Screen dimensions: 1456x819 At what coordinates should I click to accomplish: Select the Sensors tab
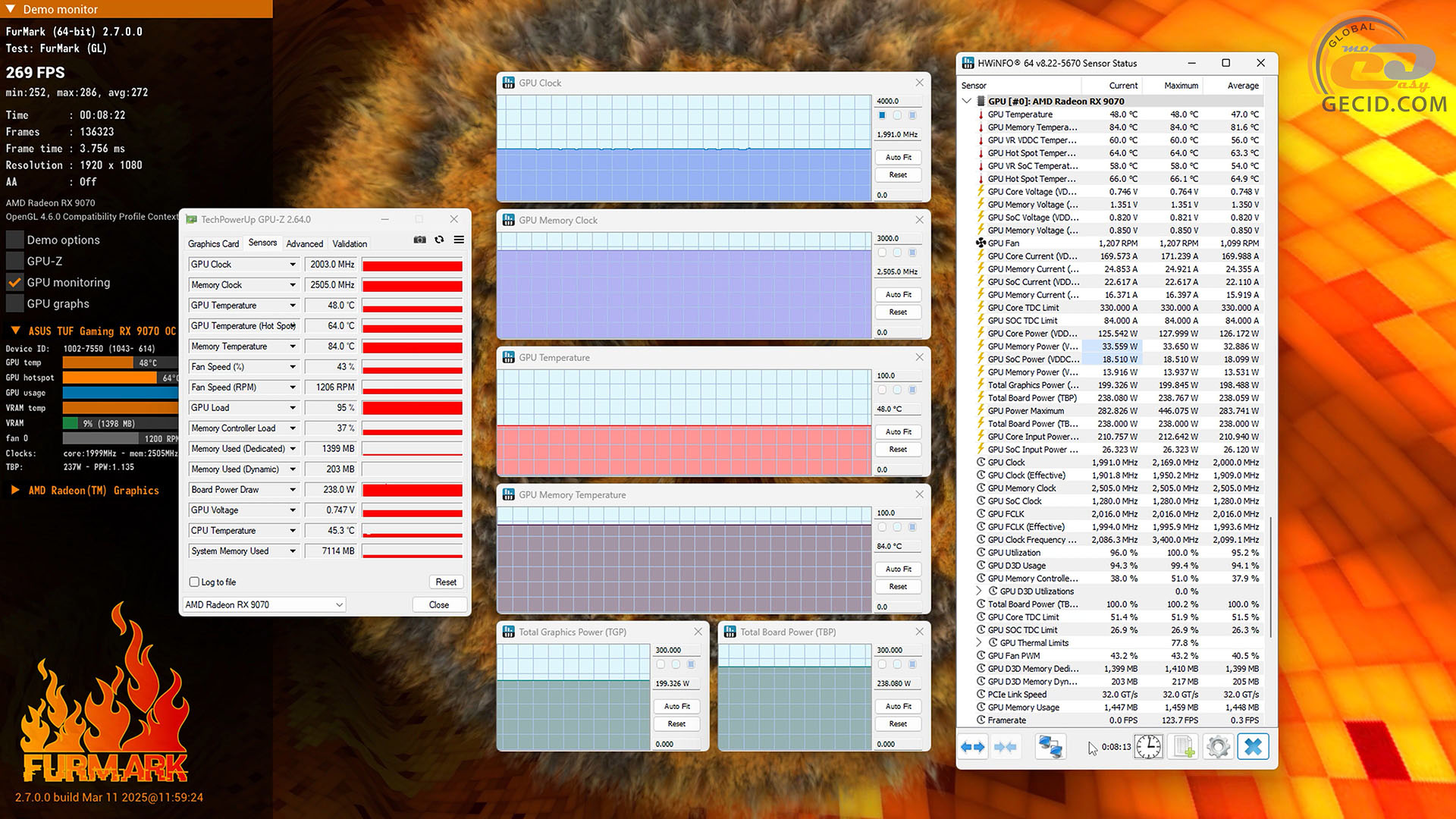coord(262,243)
